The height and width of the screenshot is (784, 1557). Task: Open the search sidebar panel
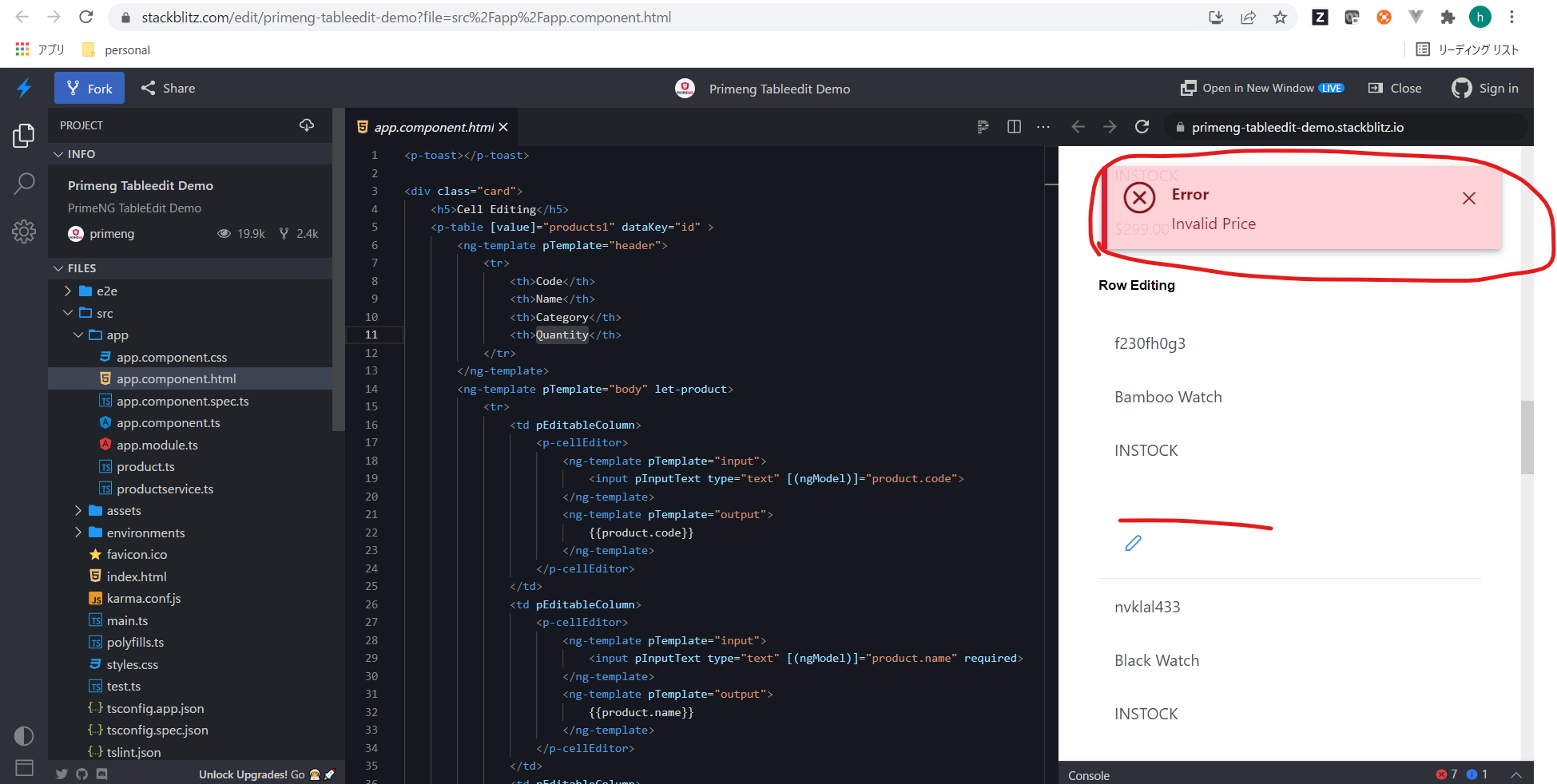pos(24,184)
